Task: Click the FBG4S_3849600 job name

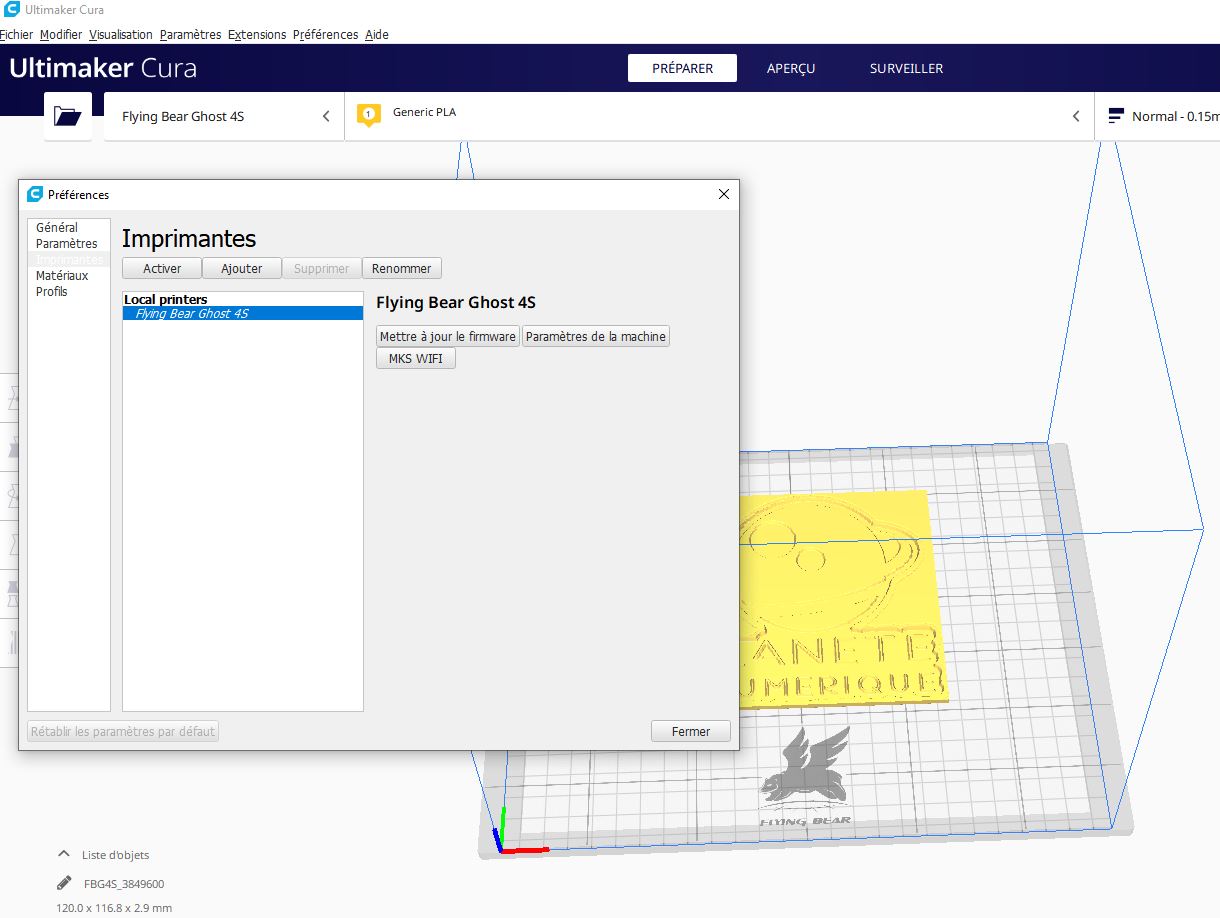Action: coord(124,884)
